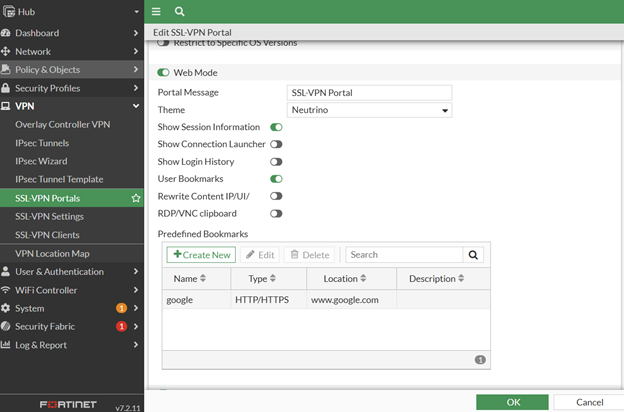Click OK to save portal
The image size is (624, 412).
pyautogui.click(x=513, y=402)
